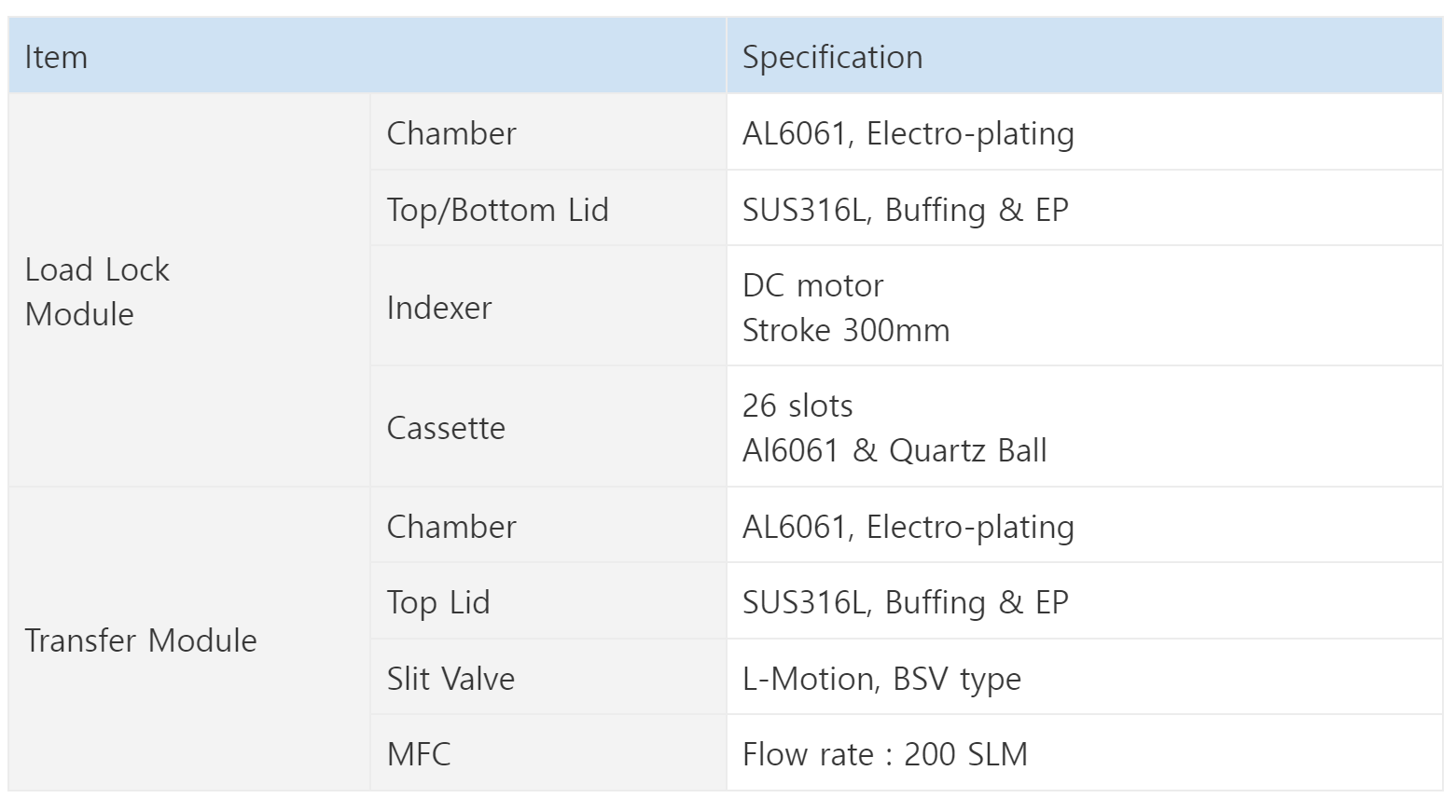Select the Indexer cell
1456x812 pixels.
(x=548, y=307)
